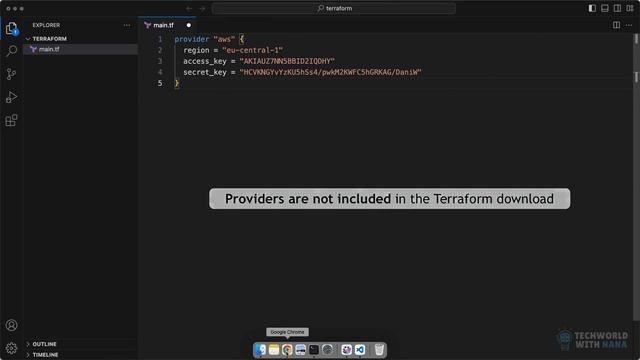Viewport: 640px width, 360px height.
Task: Open Finder from the Dock
Action: coord(260,350)
